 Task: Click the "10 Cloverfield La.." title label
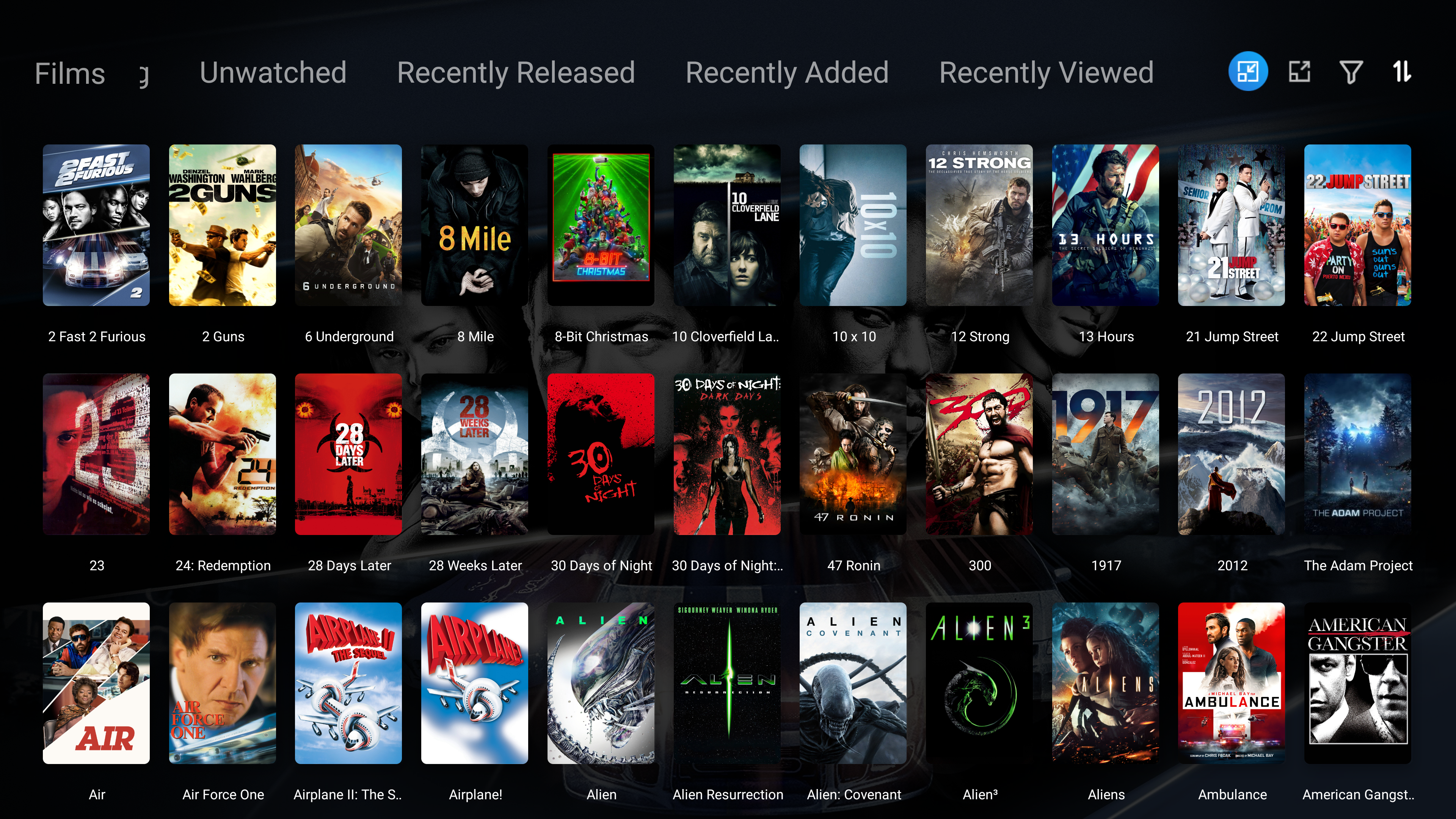coord(725,337)
